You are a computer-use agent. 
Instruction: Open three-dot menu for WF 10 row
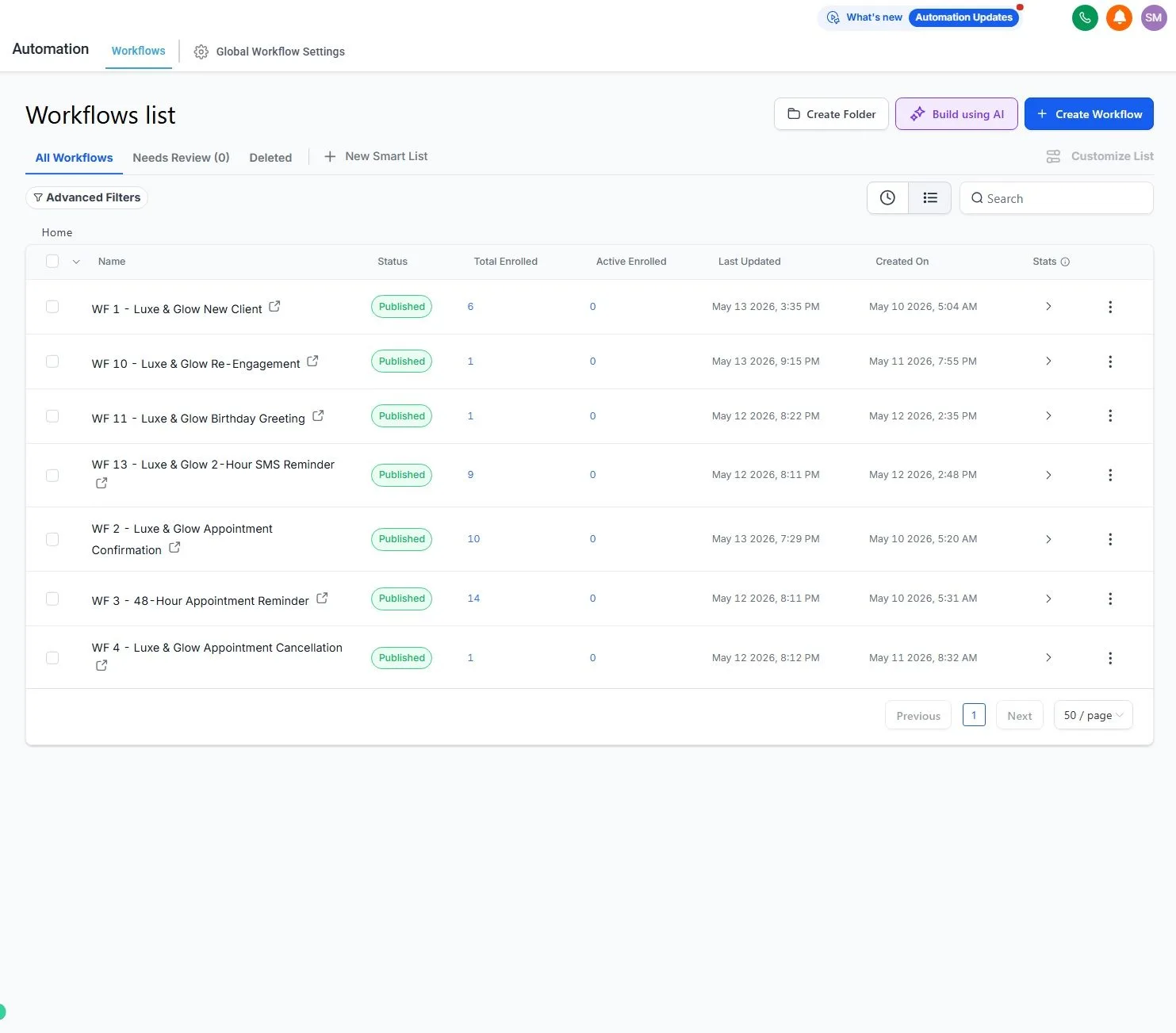coord(1110,362)
